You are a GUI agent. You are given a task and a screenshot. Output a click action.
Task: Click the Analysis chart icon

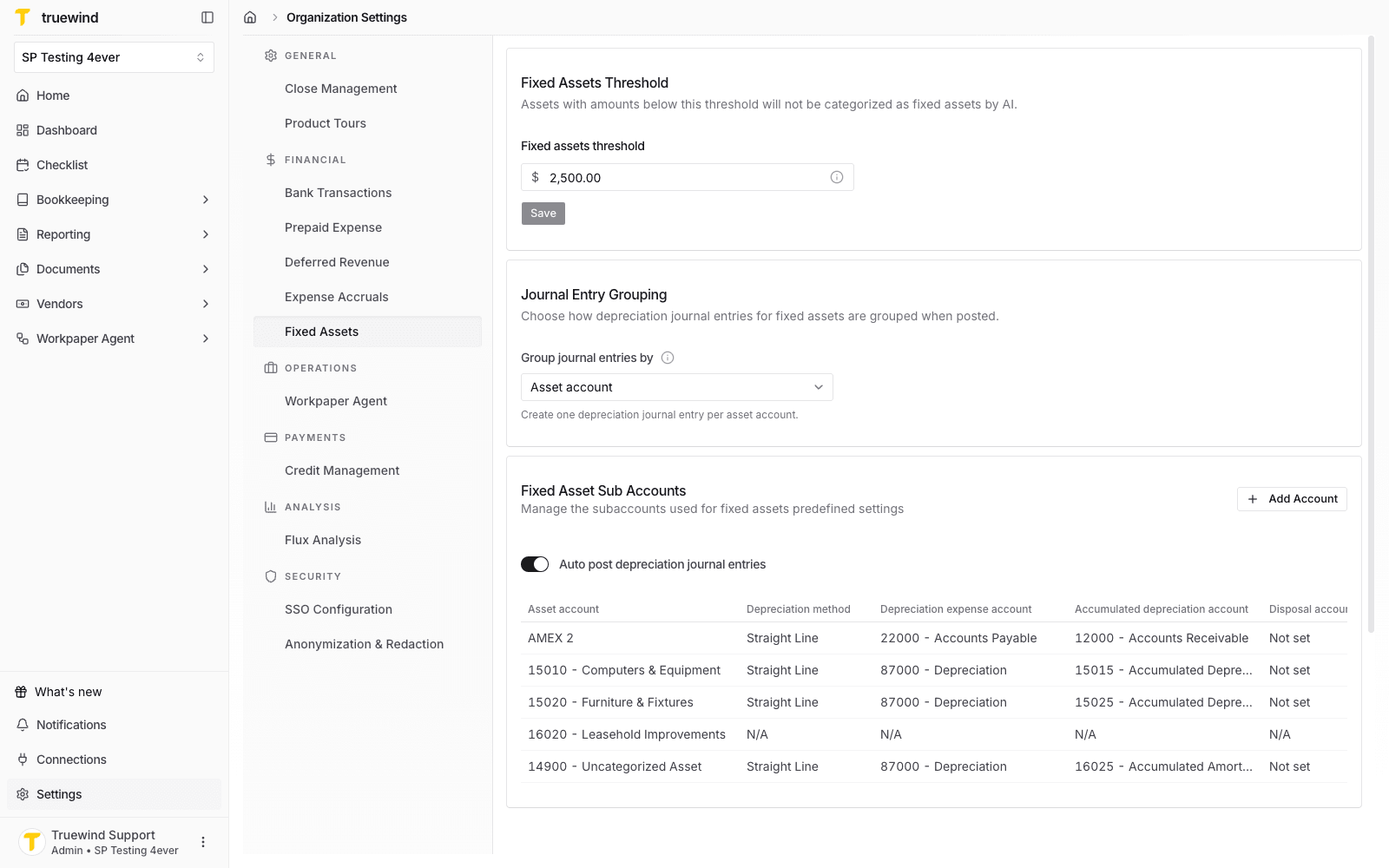tap(271, 507)
